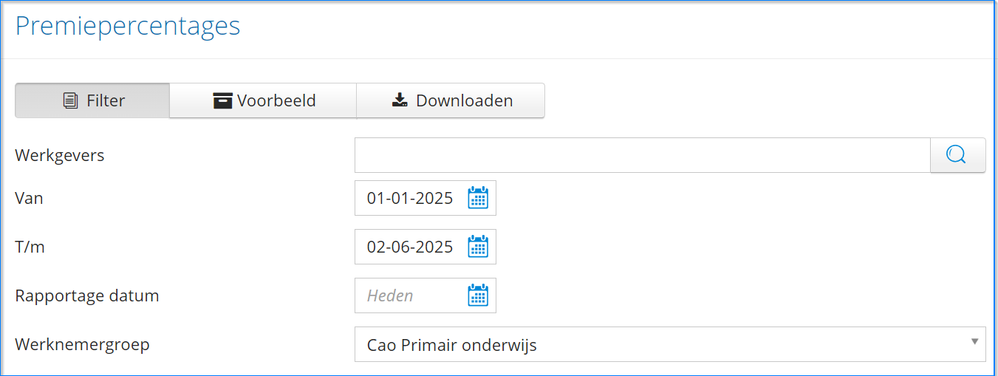Screen dimensions: 998x376
Task: Click the Van date field showing 01-01-2025
Action: point(425,198)
